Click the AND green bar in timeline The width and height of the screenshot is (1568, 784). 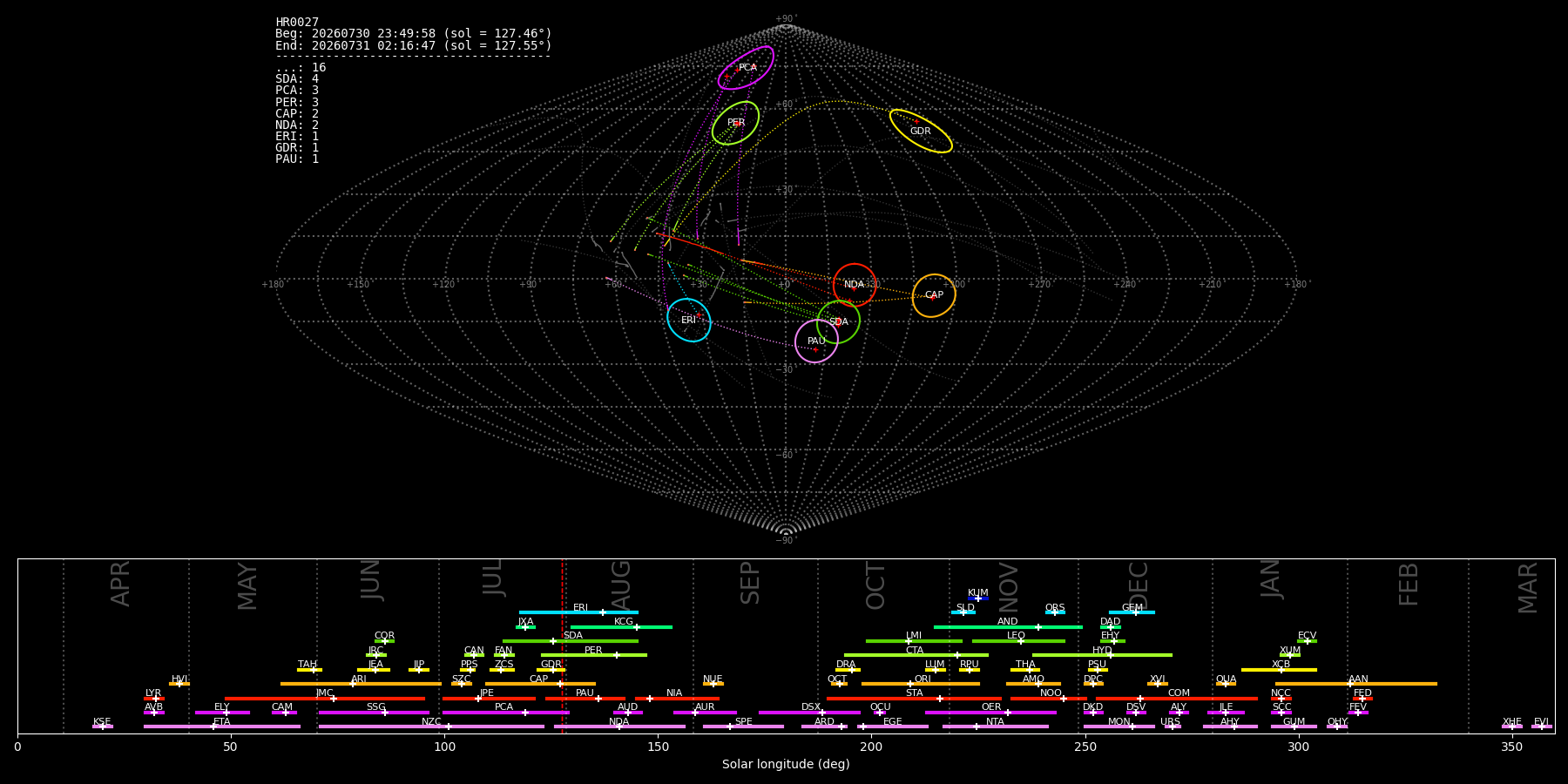(1008, 627)
